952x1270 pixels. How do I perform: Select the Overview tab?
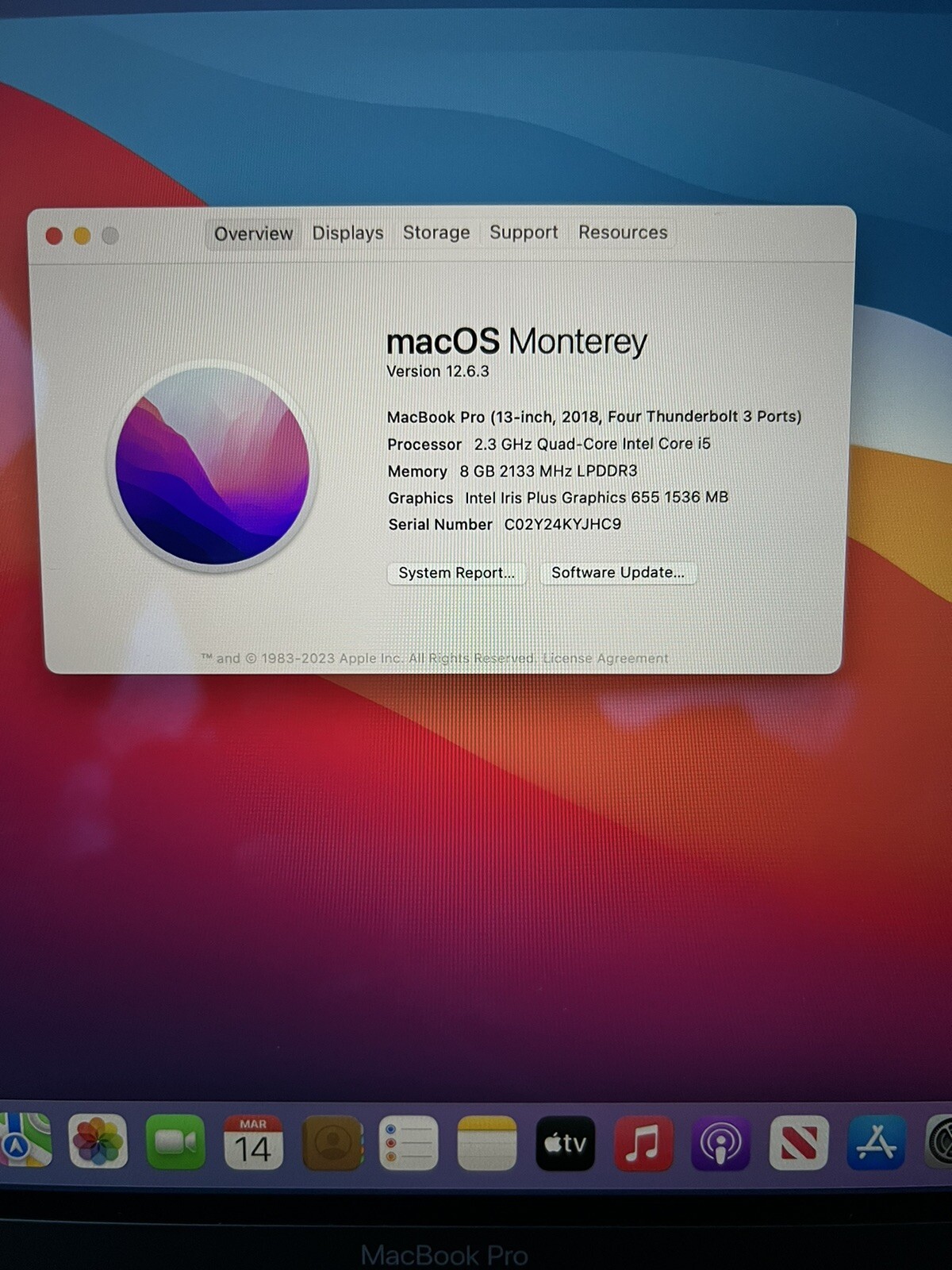253,233
